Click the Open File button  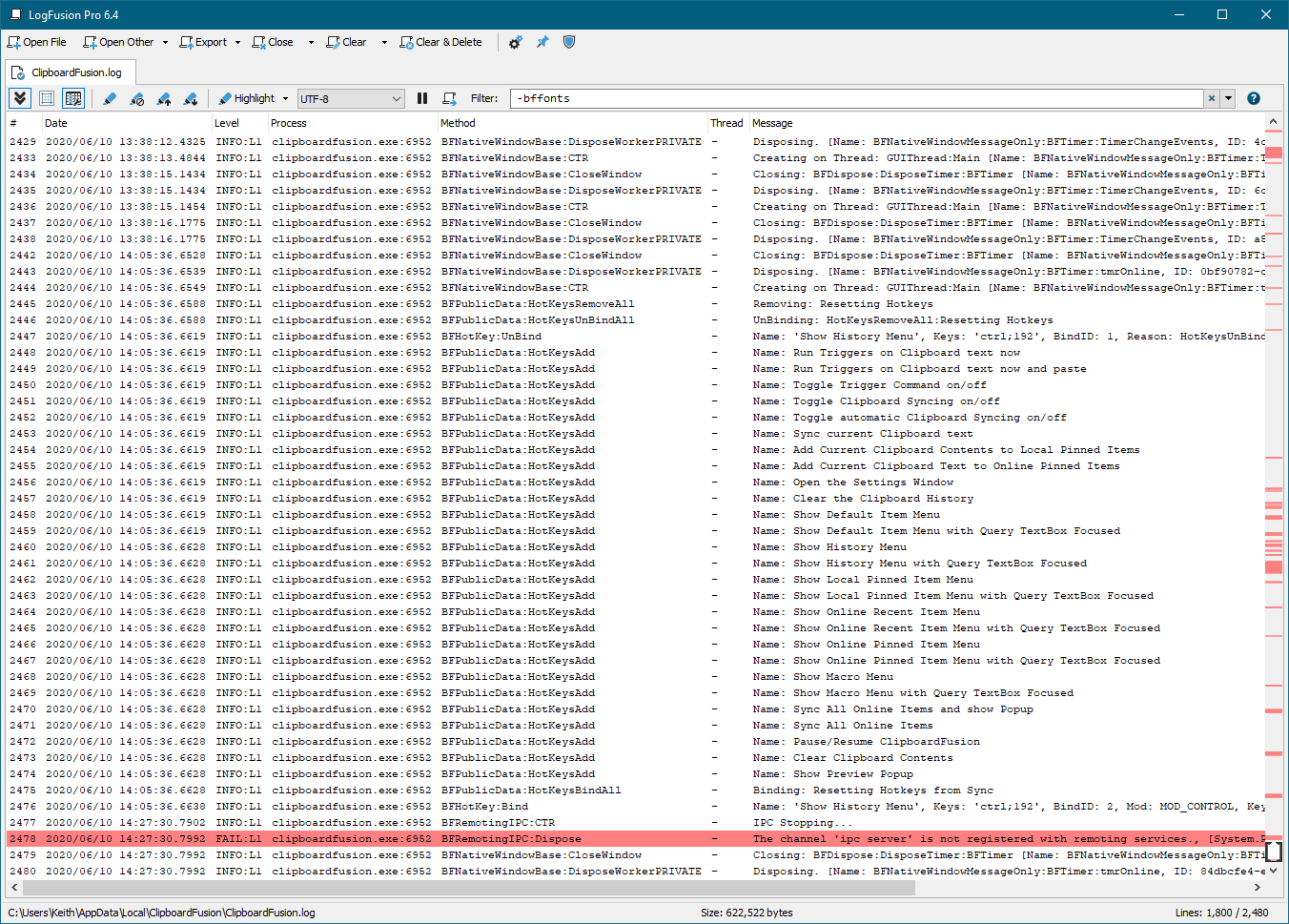[37, 42]
